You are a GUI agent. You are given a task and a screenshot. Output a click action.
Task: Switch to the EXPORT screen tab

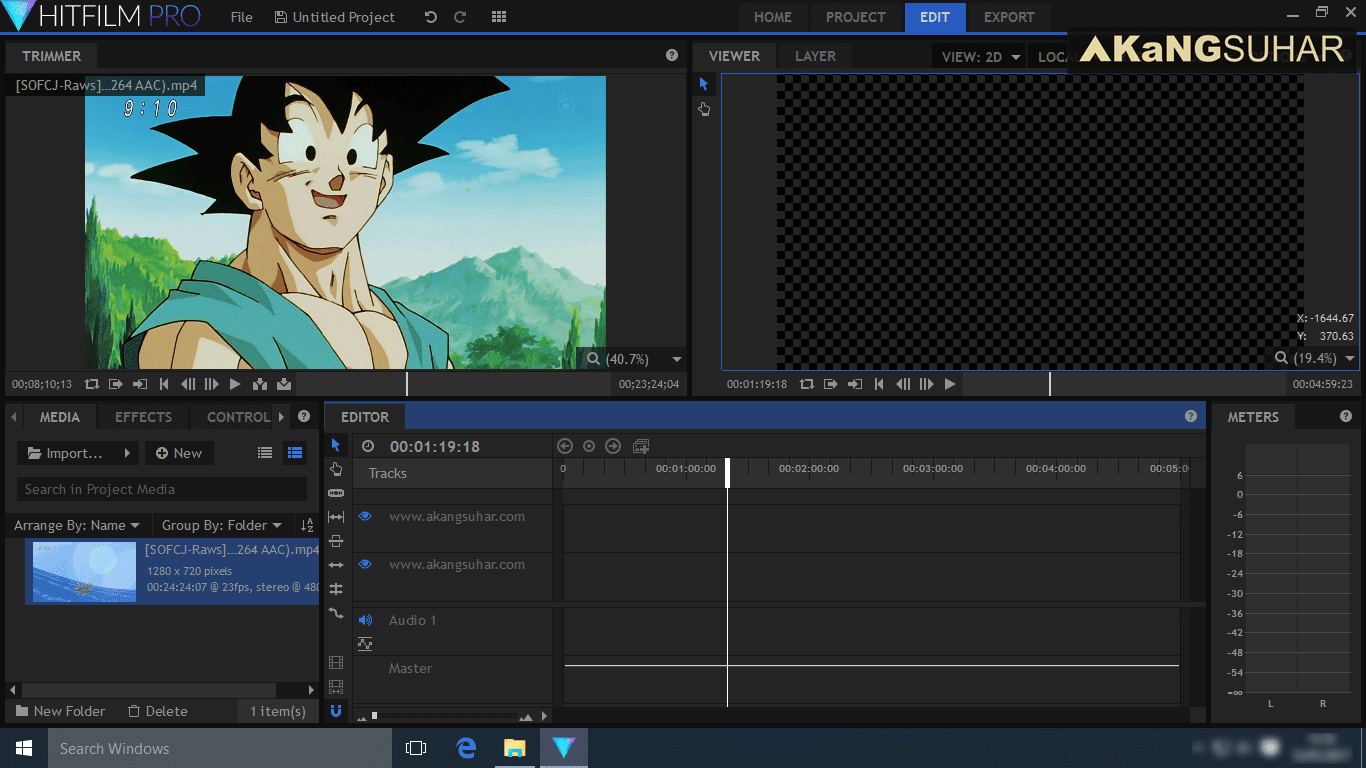[x=1009, y=17]
